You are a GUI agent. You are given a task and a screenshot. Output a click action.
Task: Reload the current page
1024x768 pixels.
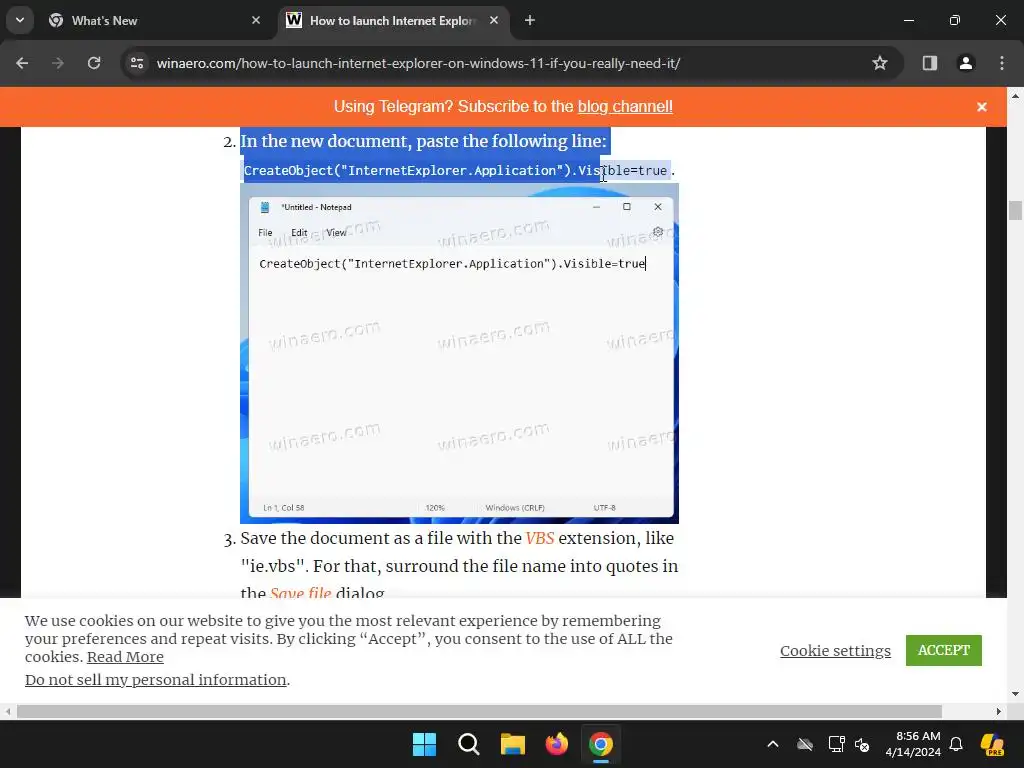[x=94, y=63]
